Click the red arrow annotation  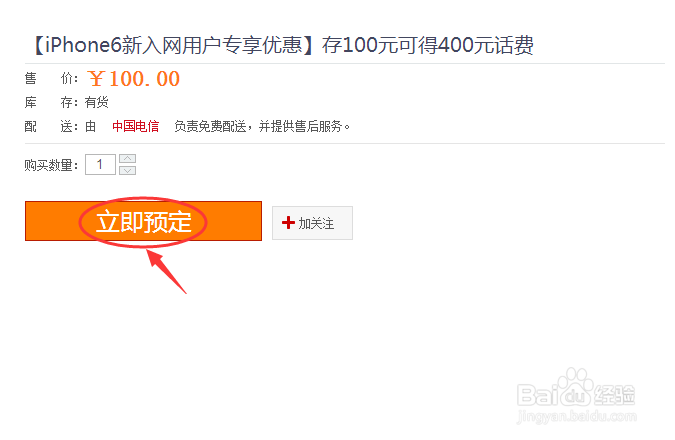coord(166,271)
